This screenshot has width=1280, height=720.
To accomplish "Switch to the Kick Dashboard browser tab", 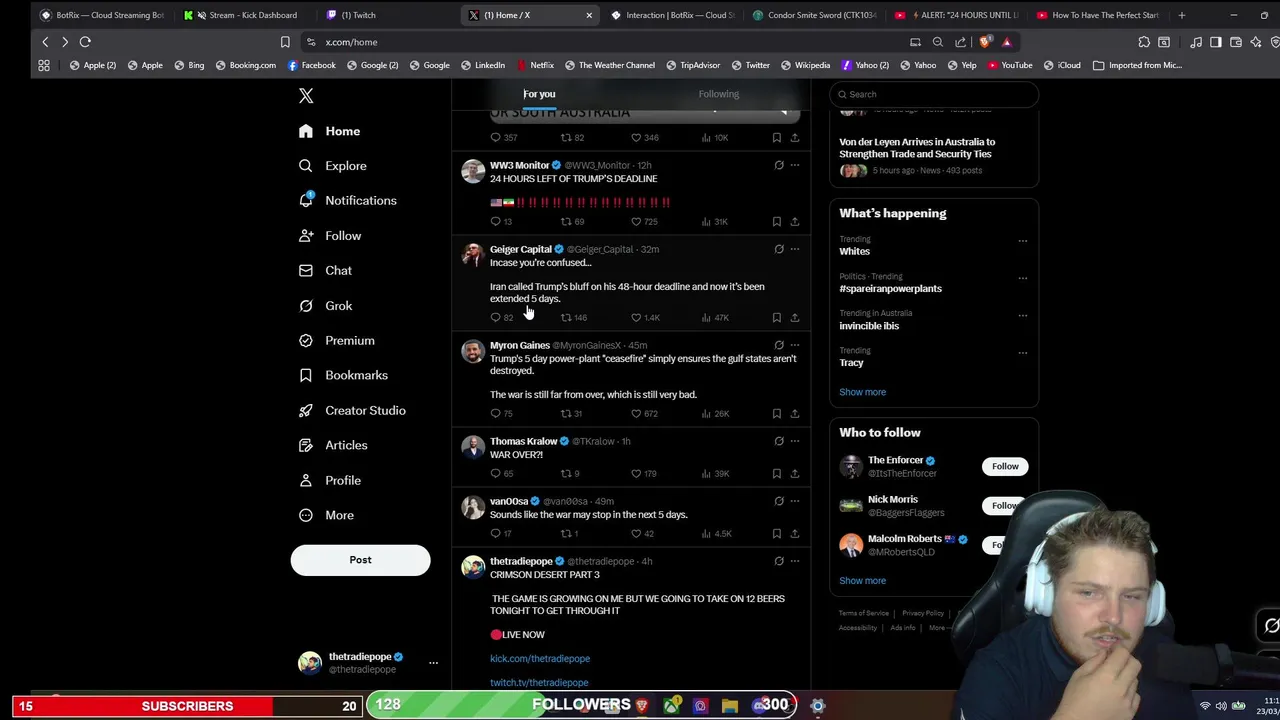I will pos(243,15).
